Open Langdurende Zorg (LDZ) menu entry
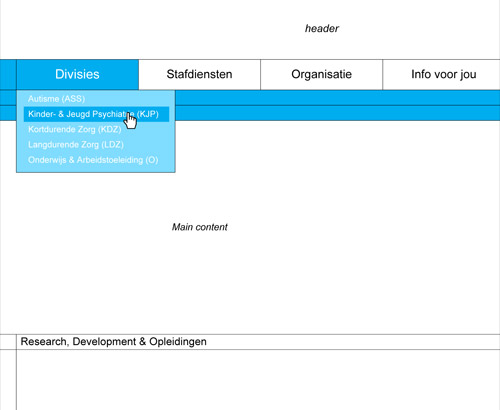Viewport: 500px width, 410px height. pos(76,145)
